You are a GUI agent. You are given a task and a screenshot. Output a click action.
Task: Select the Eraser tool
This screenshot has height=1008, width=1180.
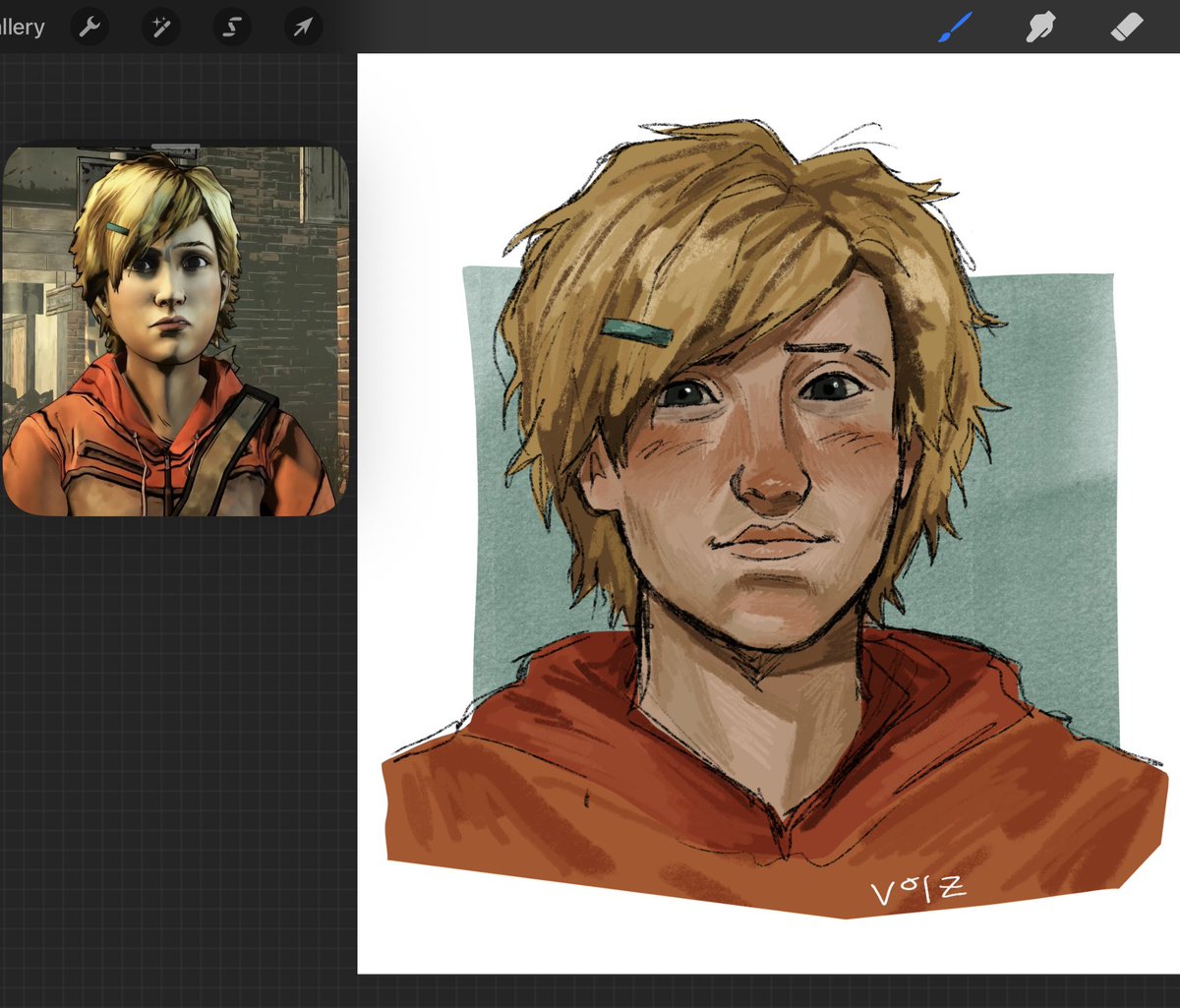[x=1127, y=27]
